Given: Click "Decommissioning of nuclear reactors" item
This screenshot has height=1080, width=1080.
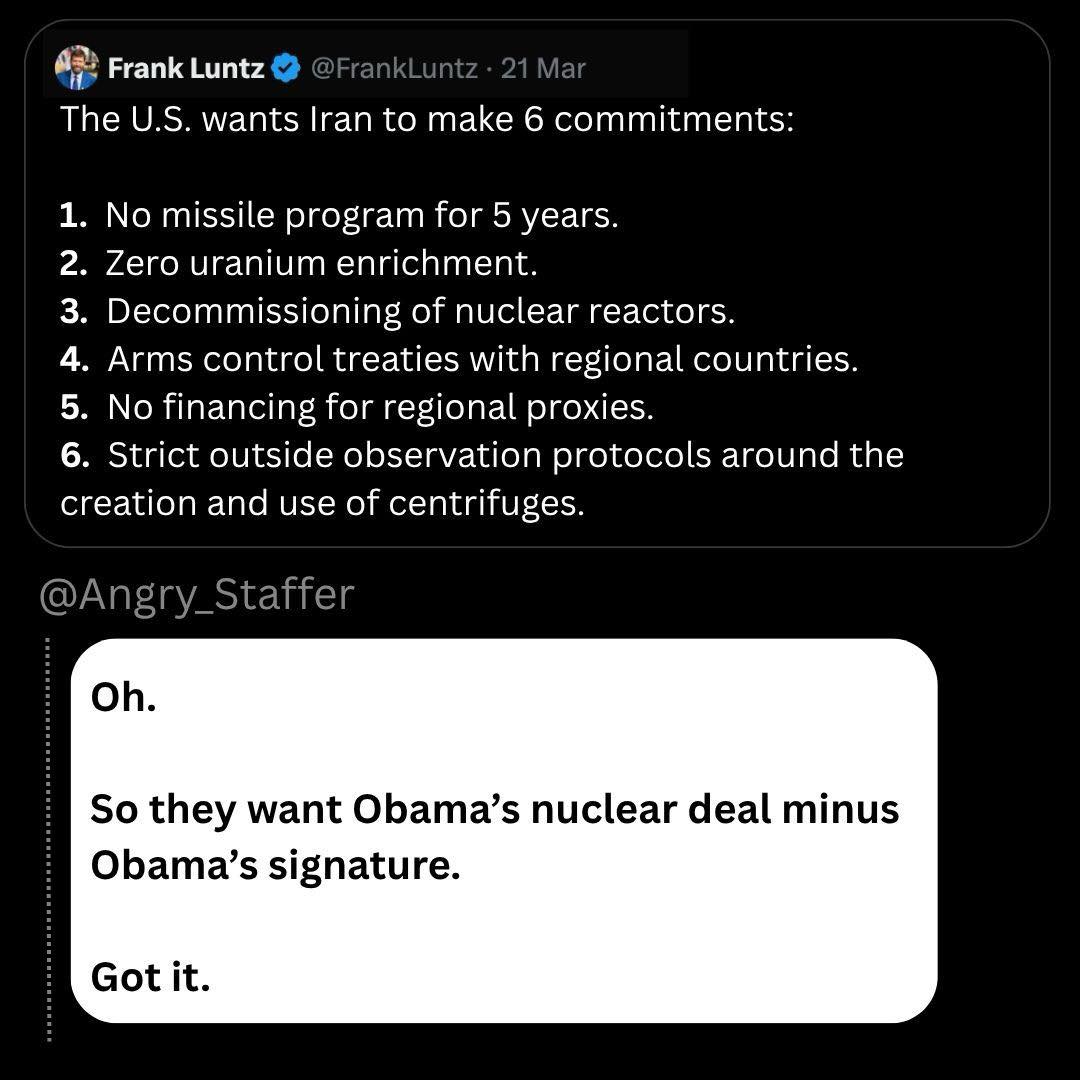Looking at the screenshot, I should (x=420, y=310).
